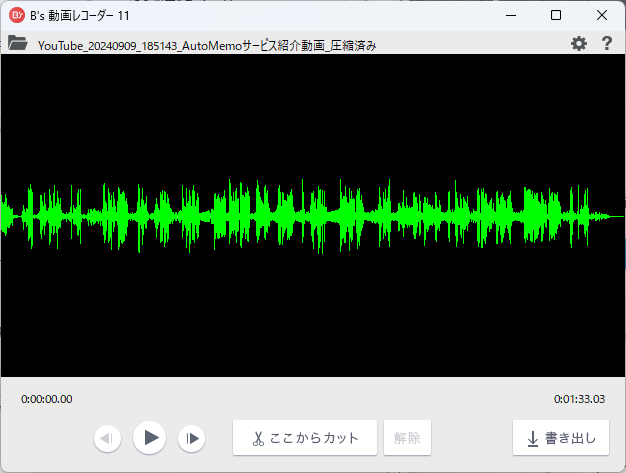The image size is (626, 473).
Task: Play the recorded audio
Action: pyautogui.click(x=150, y=437)
